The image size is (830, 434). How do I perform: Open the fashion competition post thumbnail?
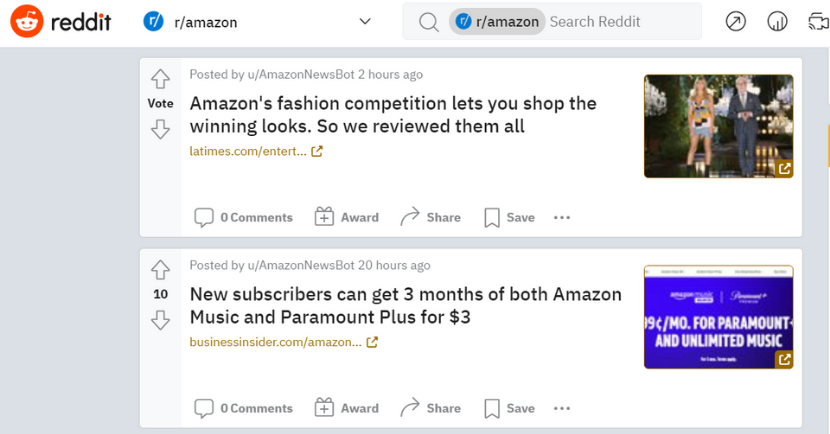[x=718, y=126]
